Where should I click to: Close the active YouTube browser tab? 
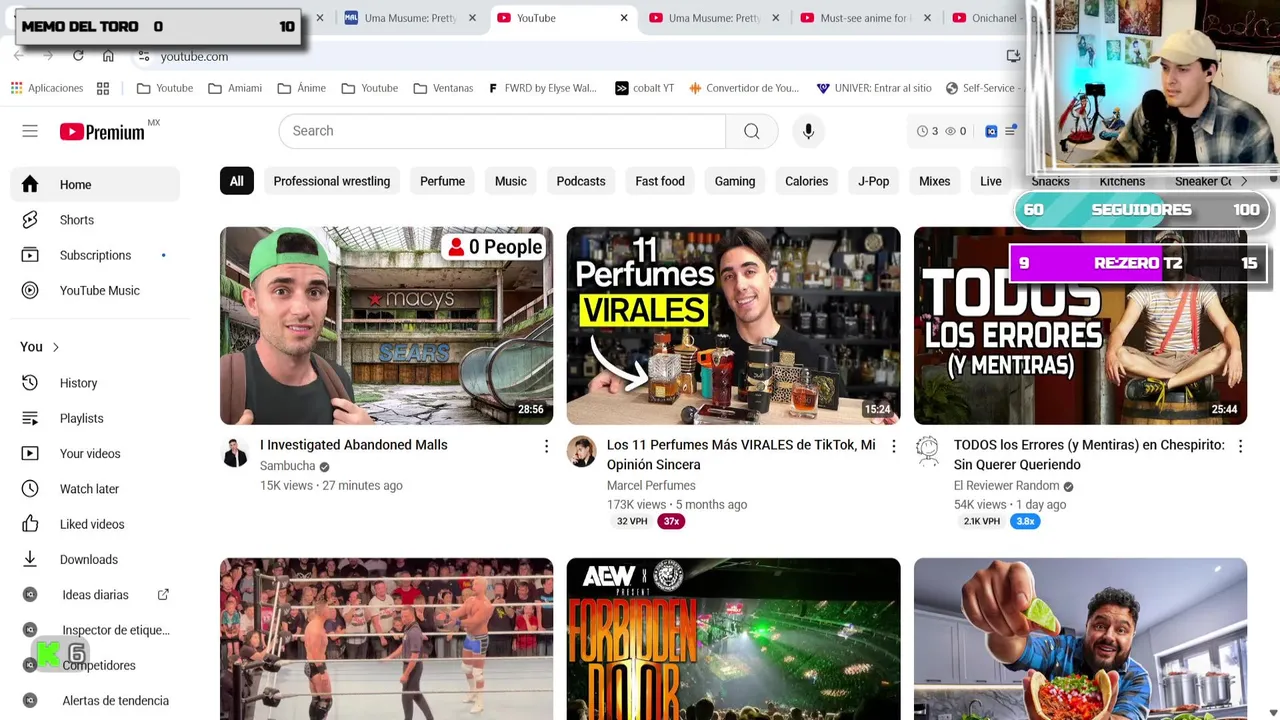624,18
